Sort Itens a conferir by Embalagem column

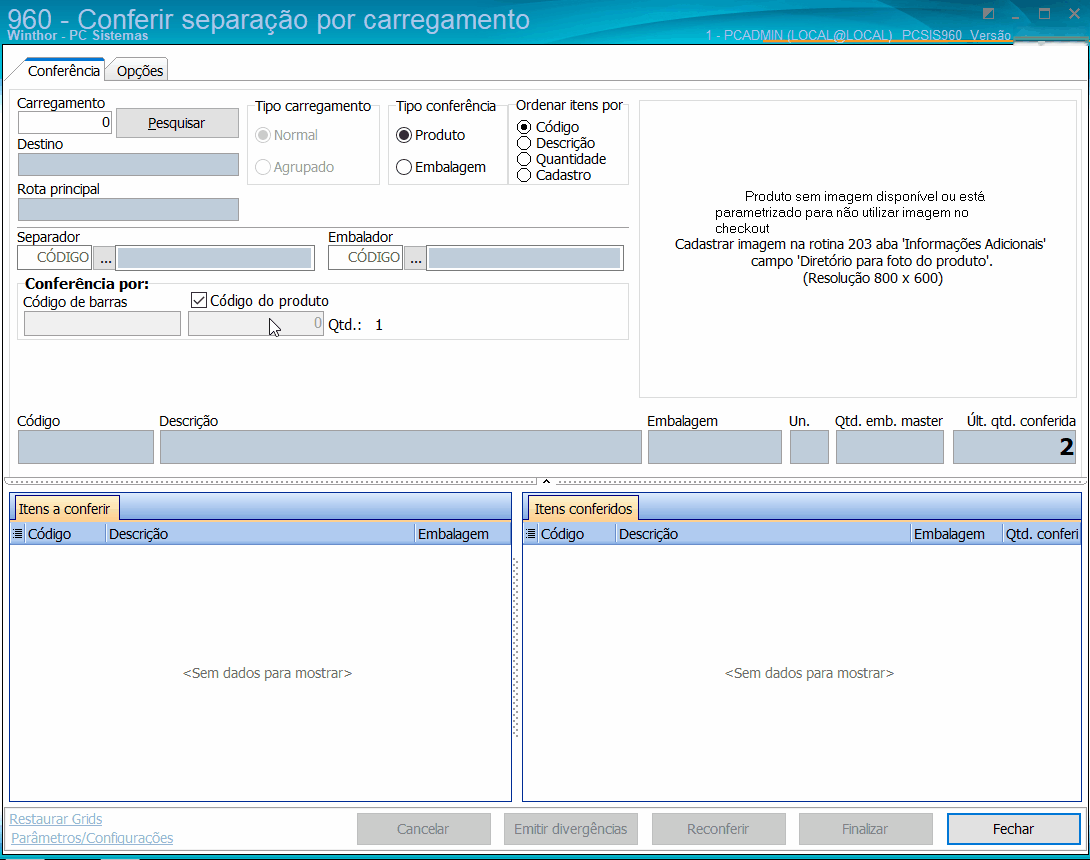[462, 534]
